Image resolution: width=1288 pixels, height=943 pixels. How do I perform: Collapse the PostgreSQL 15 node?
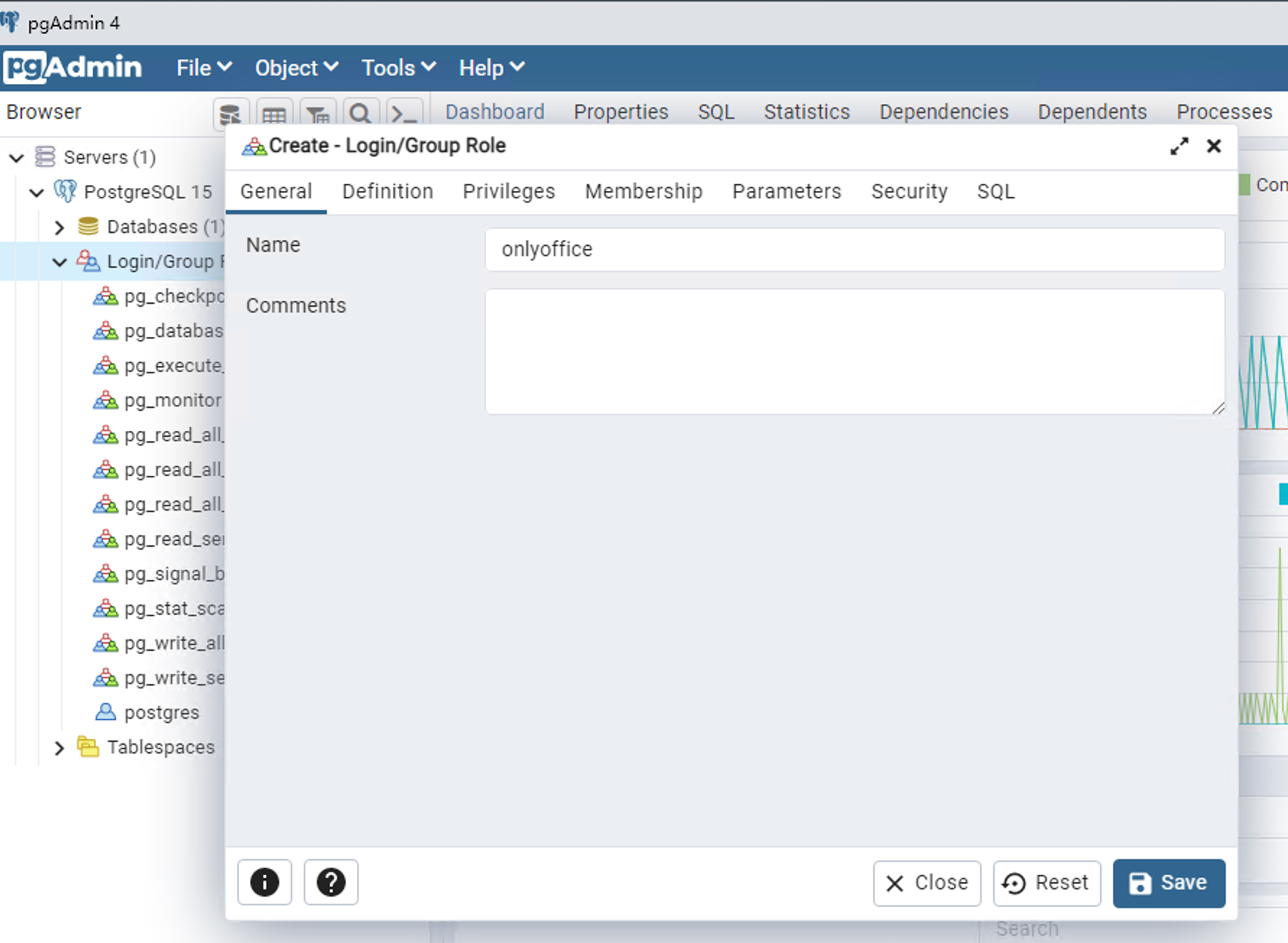pos(37,192)
